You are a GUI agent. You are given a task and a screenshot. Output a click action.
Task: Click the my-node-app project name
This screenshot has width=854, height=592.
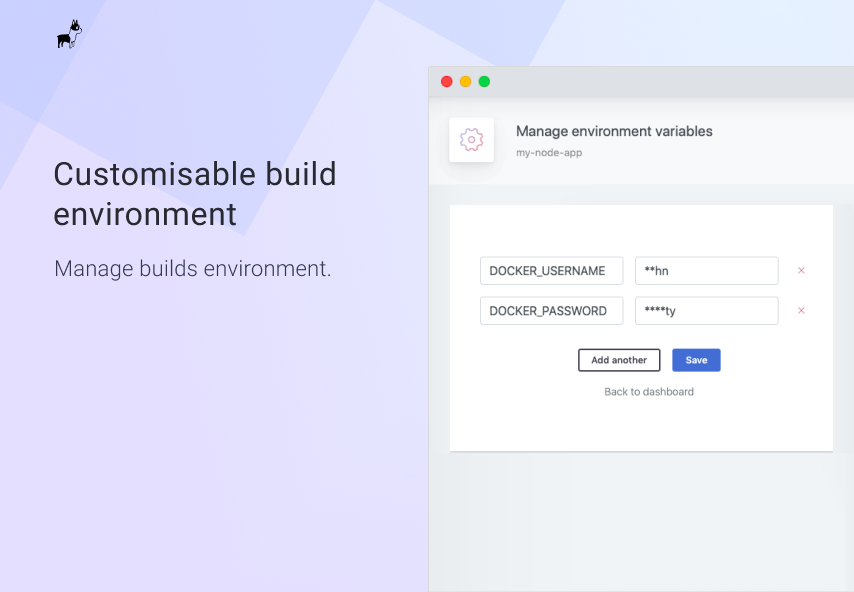click(549, 152)
